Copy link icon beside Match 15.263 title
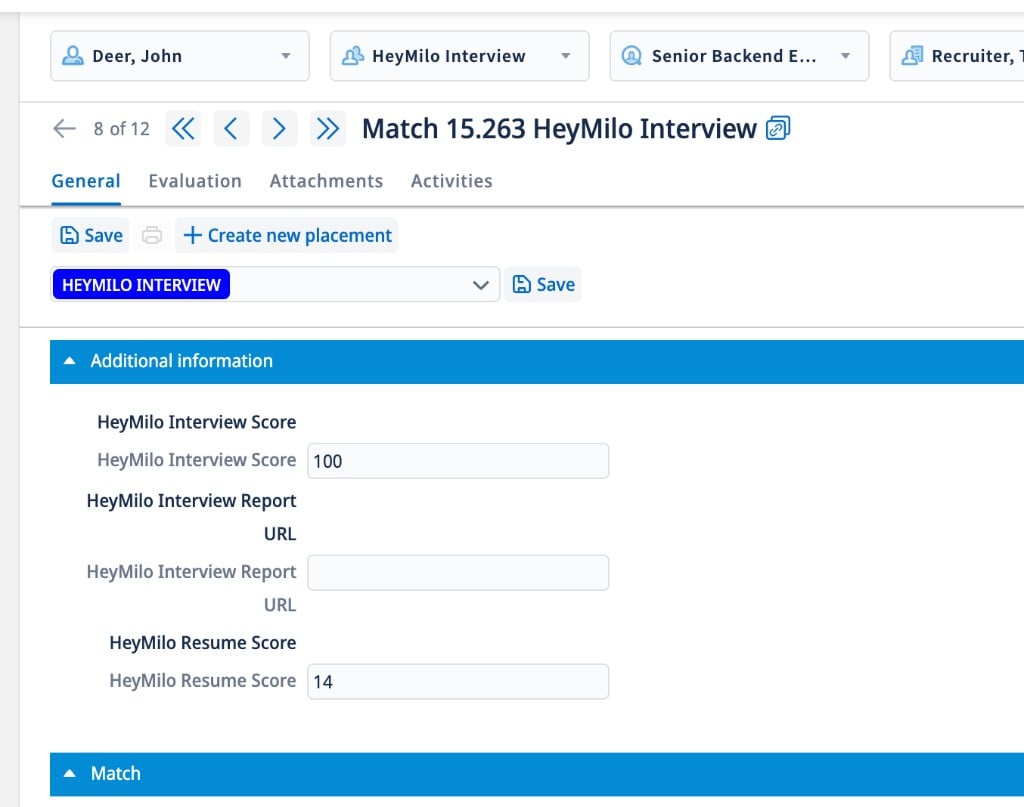 point(778,127)
